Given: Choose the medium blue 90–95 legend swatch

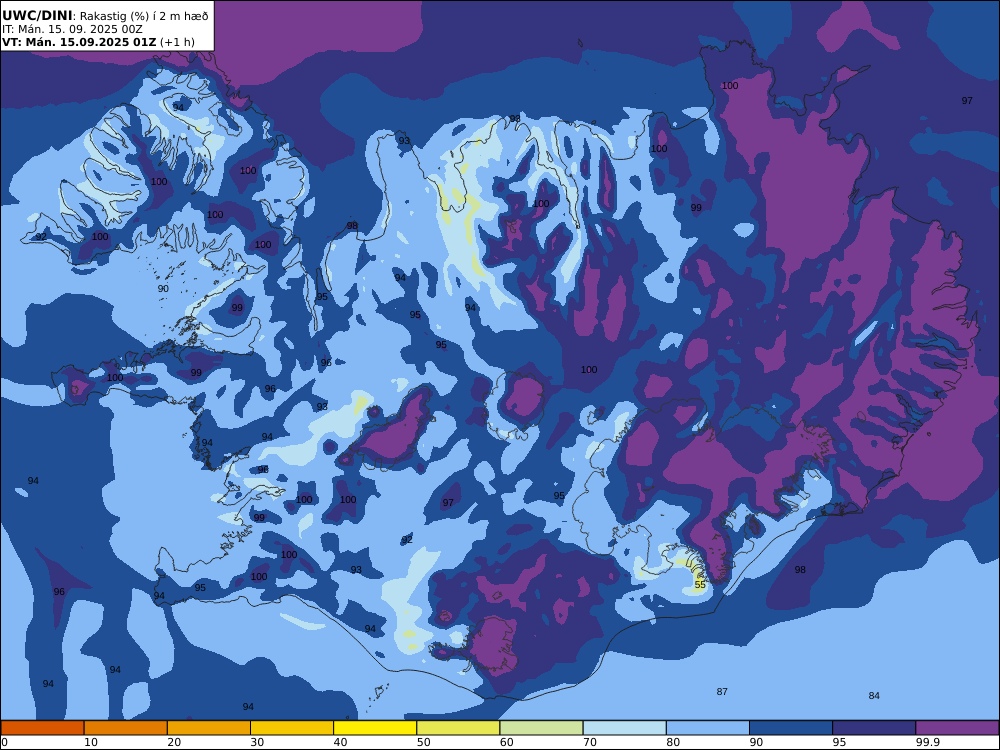Looking at the screenshot, I should (x=791, y=728).
